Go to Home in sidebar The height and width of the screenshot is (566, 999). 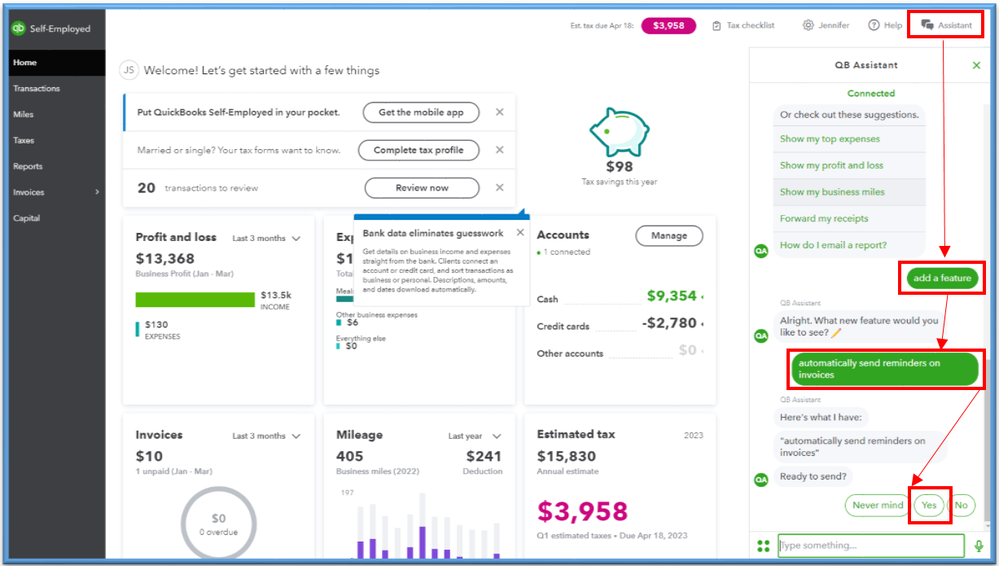click(x=57, y=62)
